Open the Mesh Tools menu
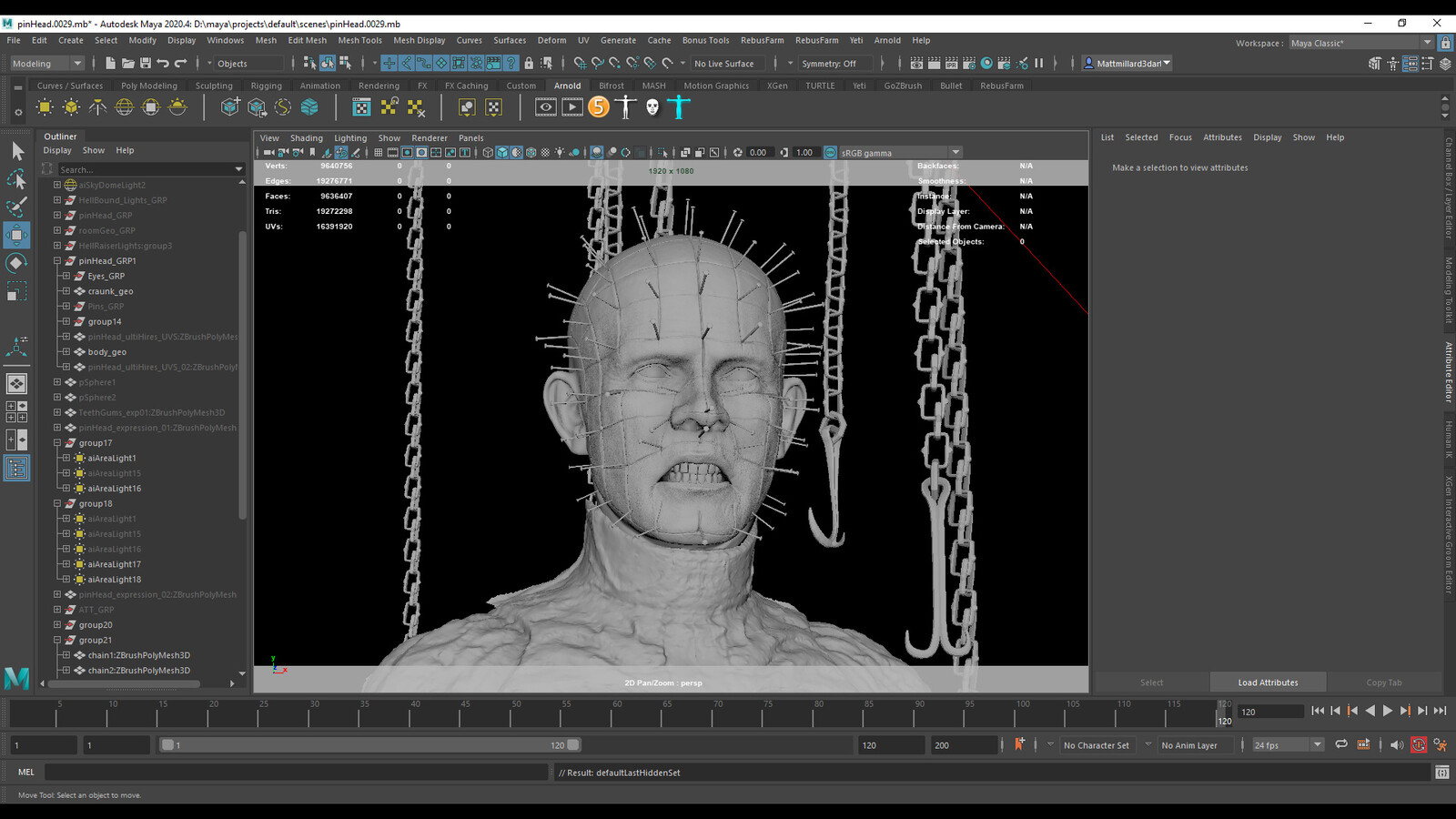The image size is (1456, 819). tap(359, 40)
